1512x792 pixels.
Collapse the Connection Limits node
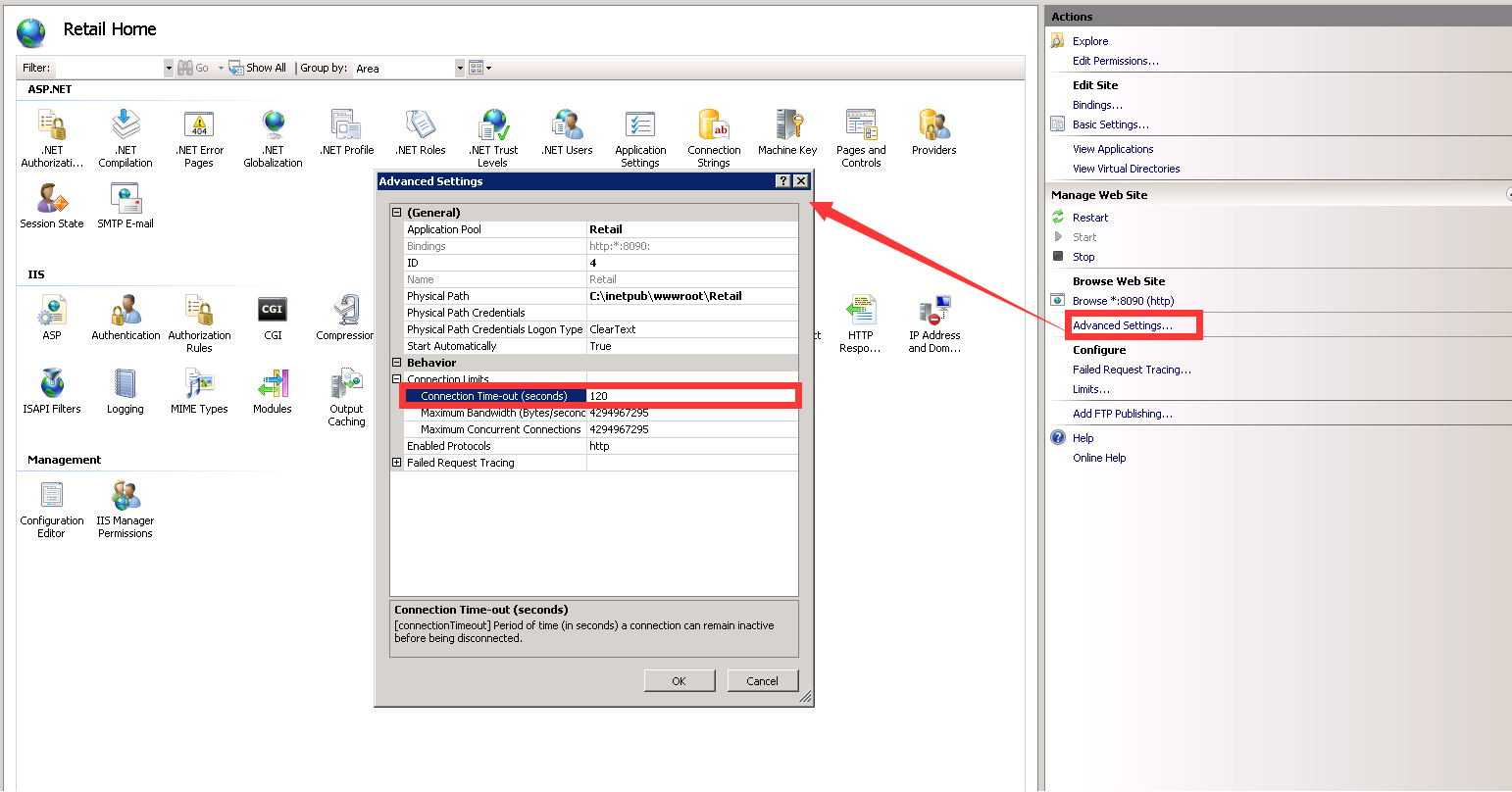click(x=397, y=379)
